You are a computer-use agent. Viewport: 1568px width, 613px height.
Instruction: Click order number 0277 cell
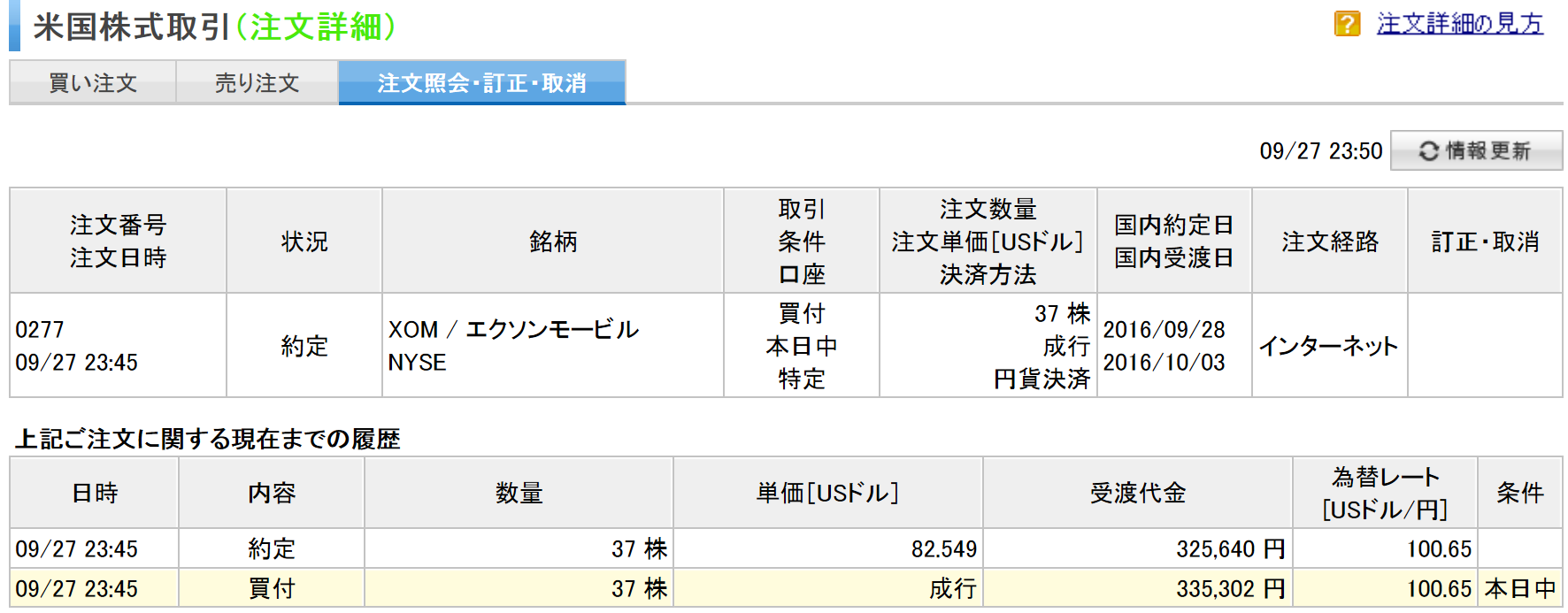click(x=40, y=330)
